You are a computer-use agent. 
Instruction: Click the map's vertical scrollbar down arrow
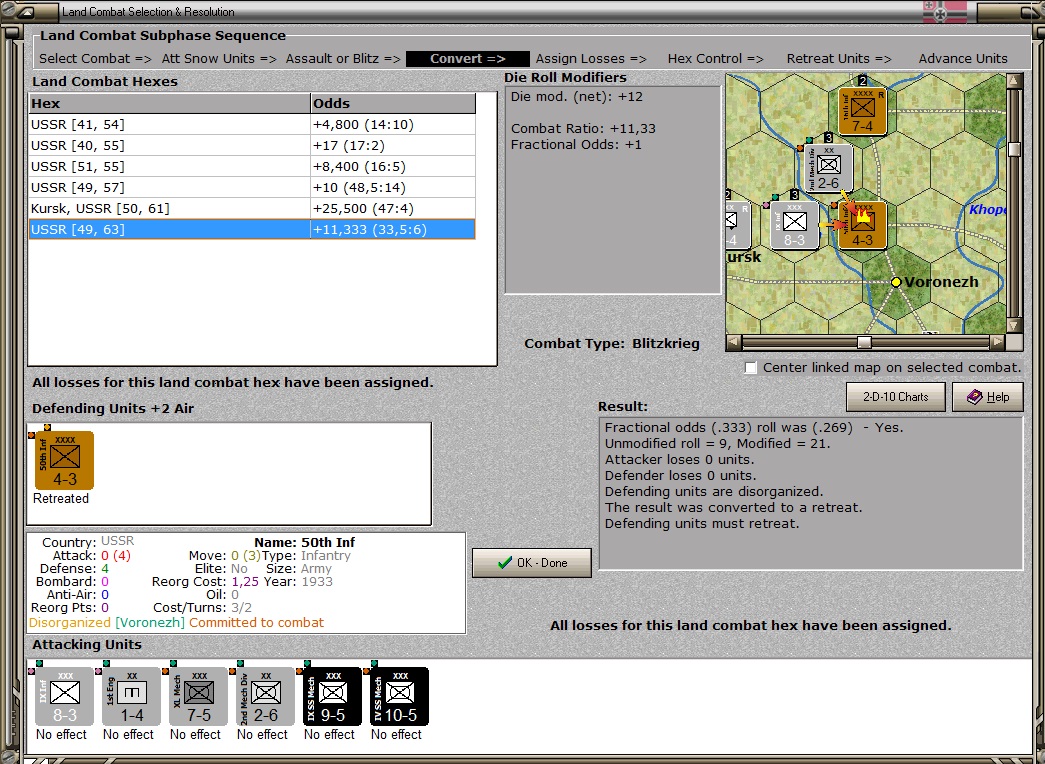point(1014,325)
